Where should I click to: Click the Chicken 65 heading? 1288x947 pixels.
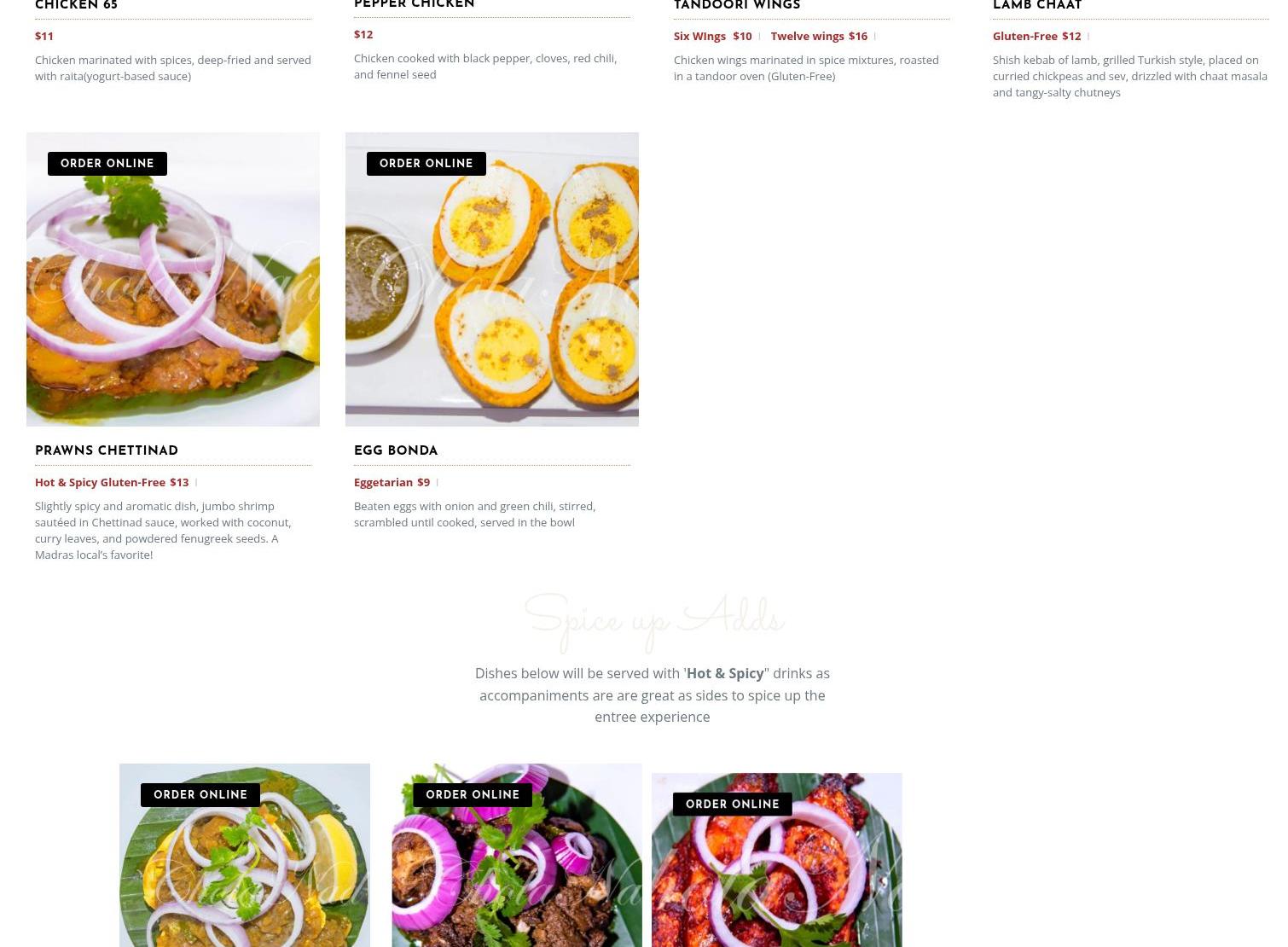pos(76,5)
